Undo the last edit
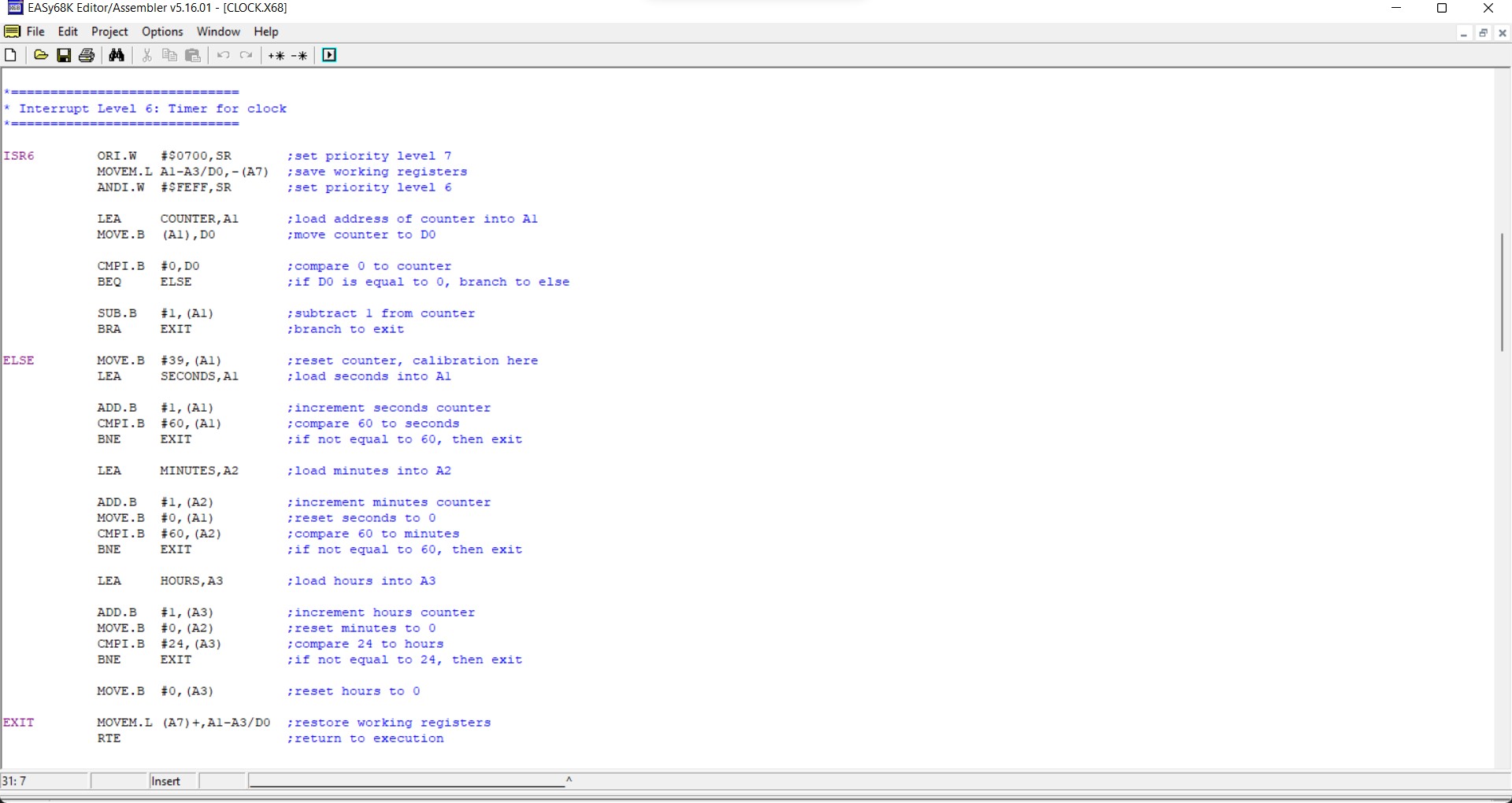The width and height of the screenshot is (1512, 803). coord(223,55)
